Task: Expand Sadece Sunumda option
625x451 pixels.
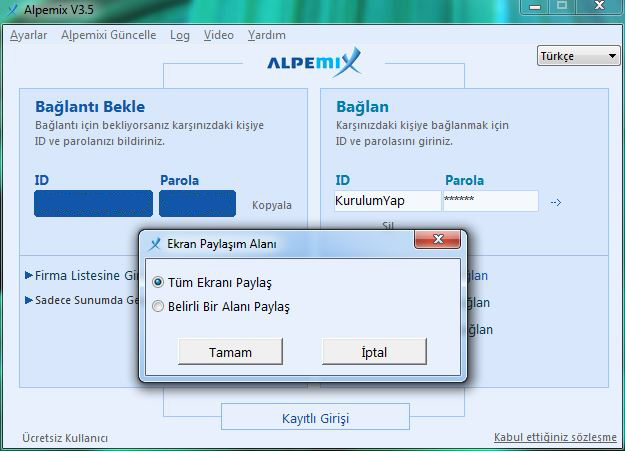Action: [x=82, y=300]
